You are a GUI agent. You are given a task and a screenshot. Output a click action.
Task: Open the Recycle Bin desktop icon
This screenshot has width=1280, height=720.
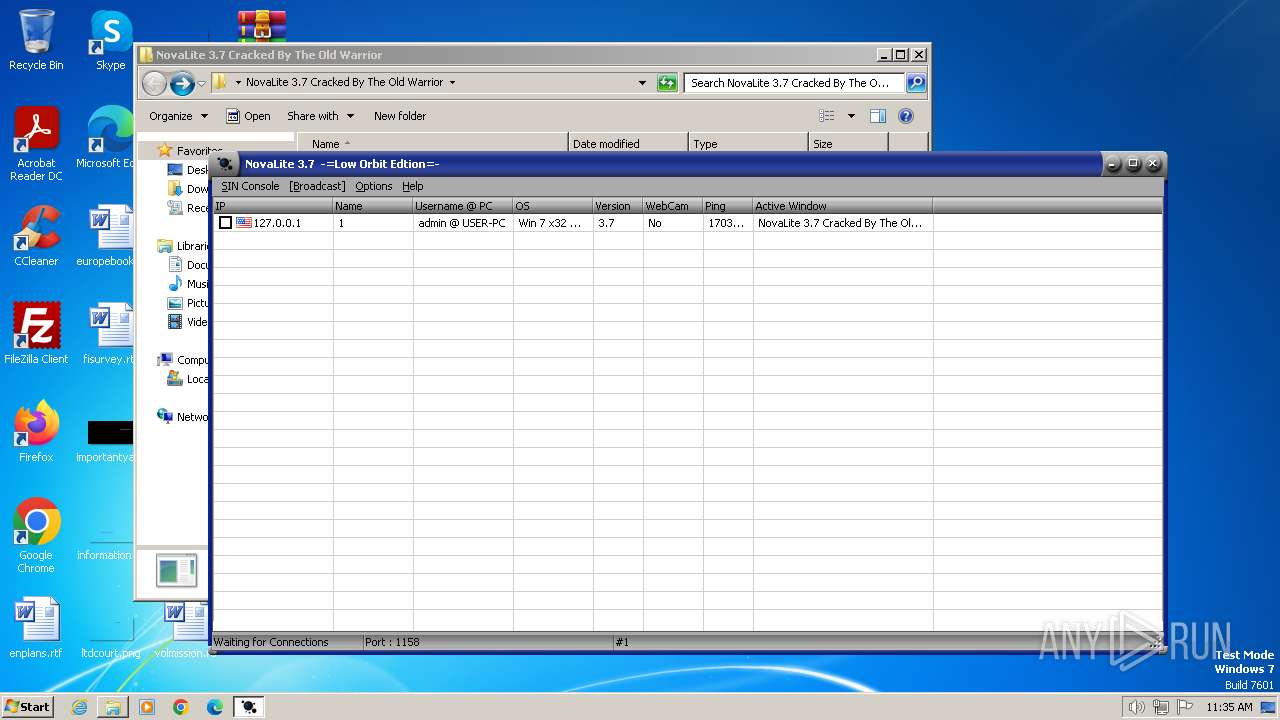(36, 40)
